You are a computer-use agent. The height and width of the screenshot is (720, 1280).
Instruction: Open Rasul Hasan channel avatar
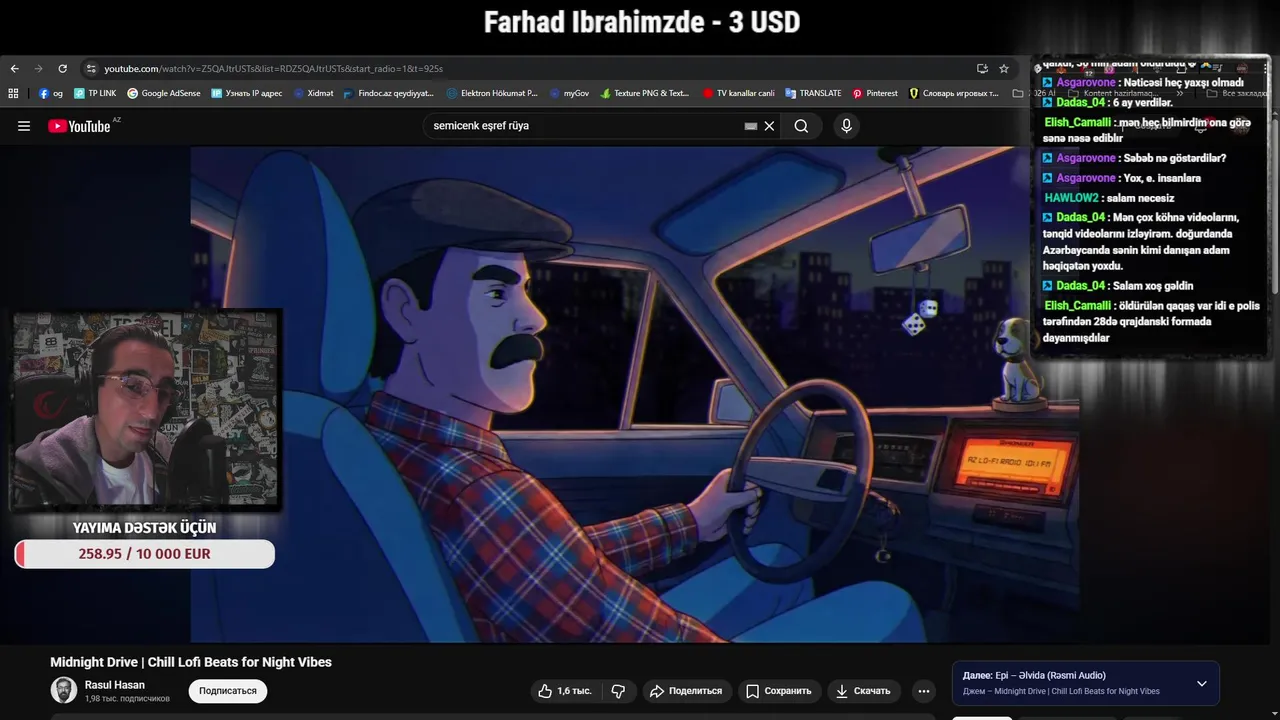64,690
